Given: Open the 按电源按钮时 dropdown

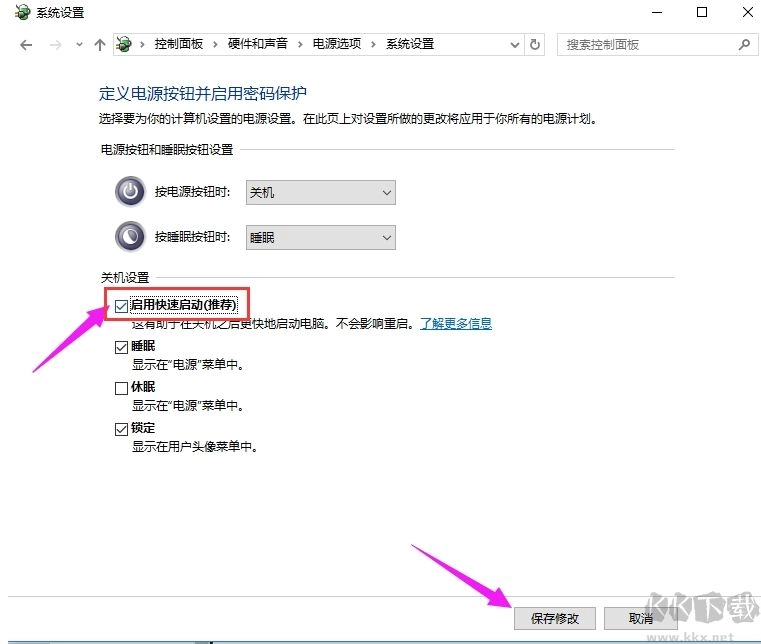Looking at the screenshot, I should [320, 192].
